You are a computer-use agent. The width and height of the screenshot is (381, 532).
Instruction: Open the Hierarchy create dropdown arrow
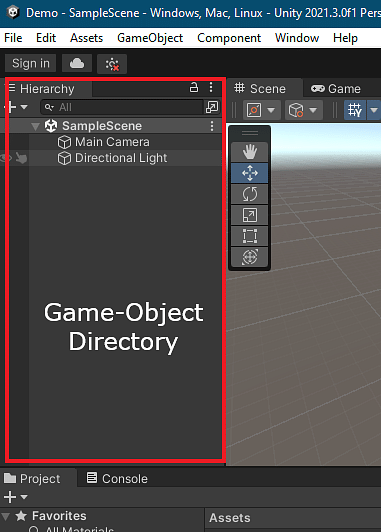point(24,107)
